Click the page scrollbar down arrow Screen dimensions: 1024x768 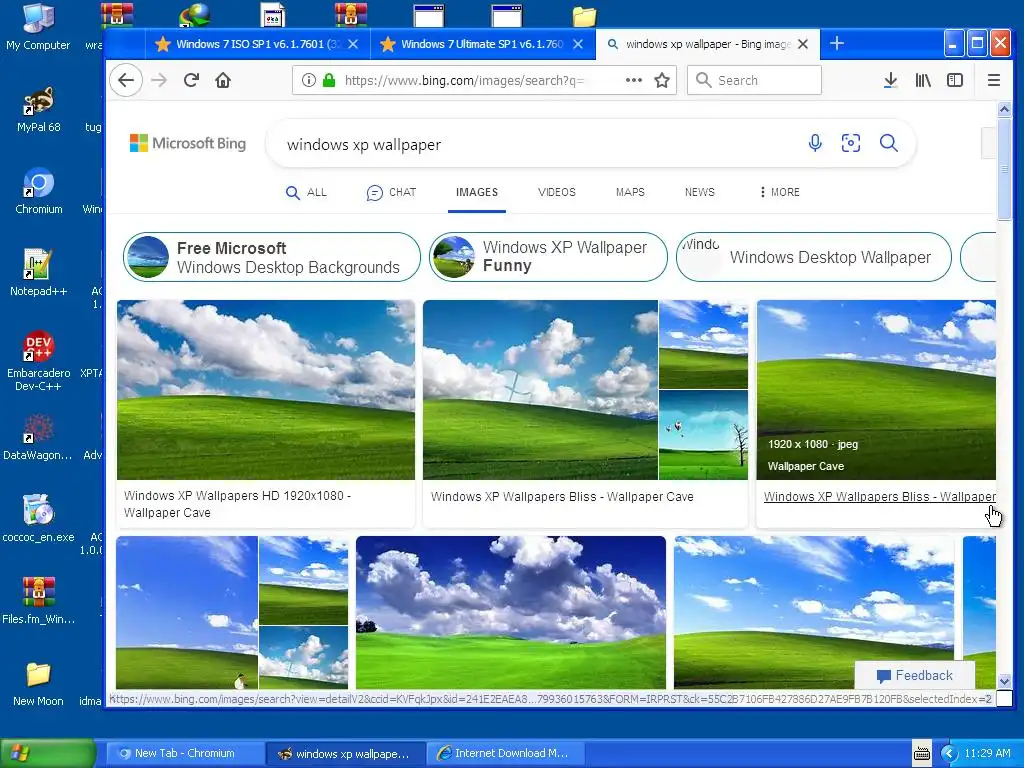tap(1004, 681)
